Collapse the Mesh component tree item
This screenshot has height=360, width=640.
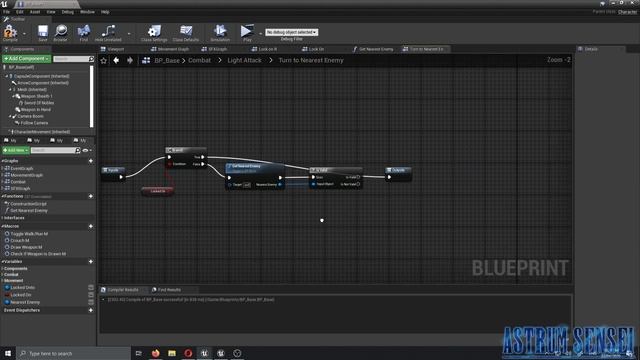10,89
